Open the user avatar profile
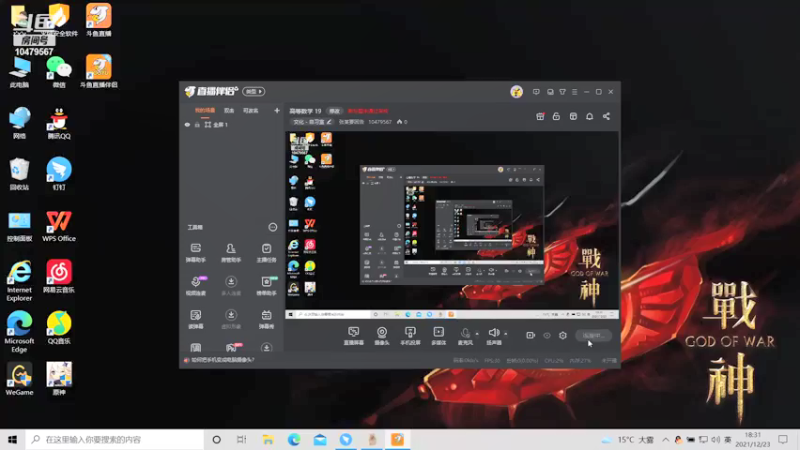The width and height of the screenshot is (800, 450). [x=516, y=91]
